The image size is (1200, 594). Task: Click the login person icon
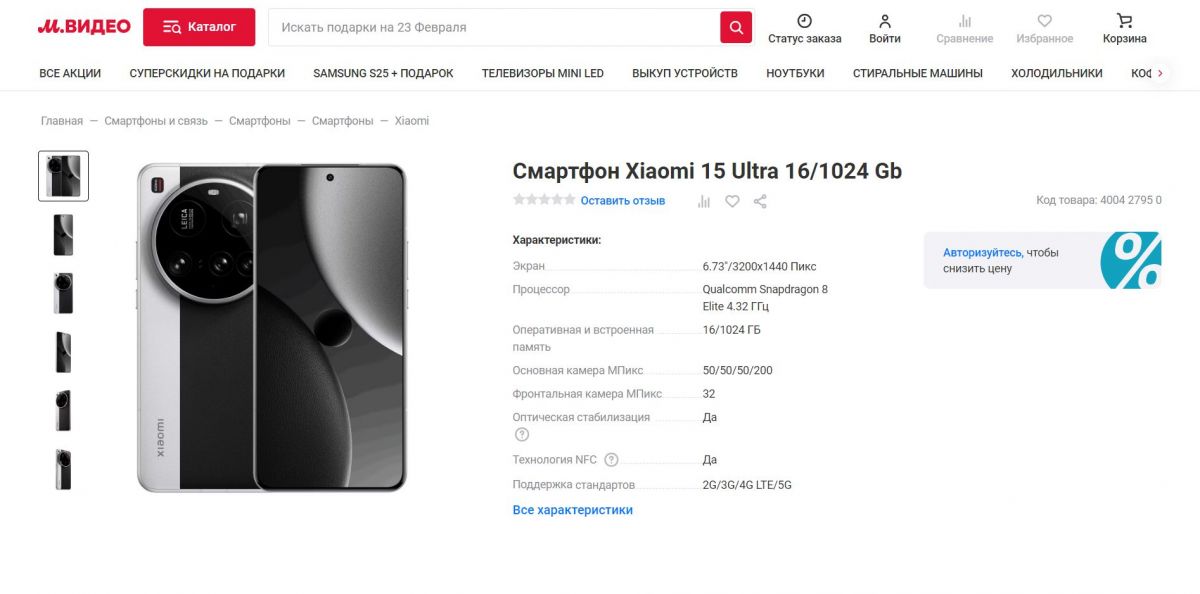(x=885, y=21)
